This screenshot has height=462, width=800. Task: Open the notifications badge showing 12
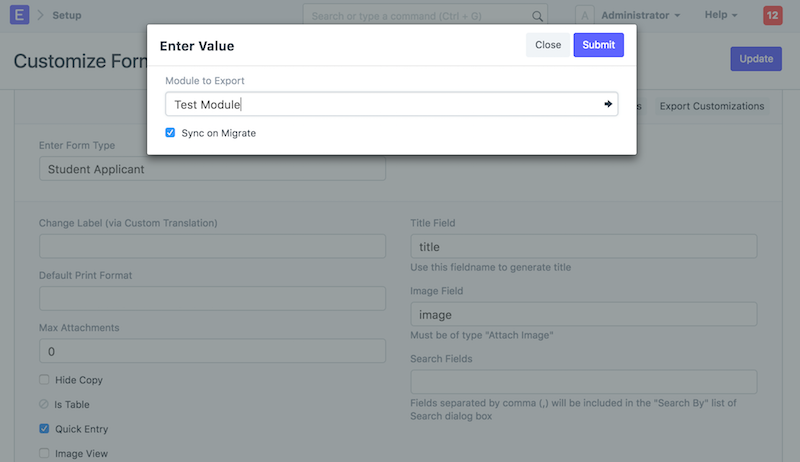772,15
